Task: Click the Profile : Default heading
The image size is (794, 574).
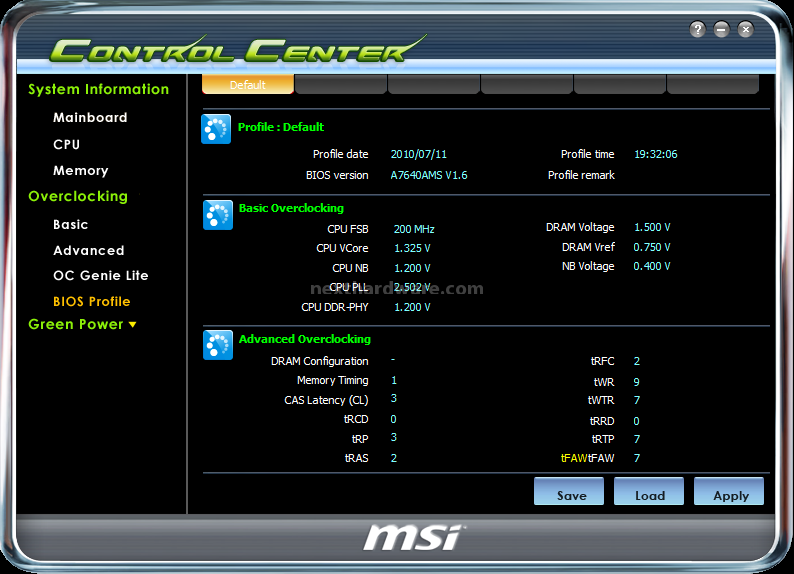Action: click(x=281, y=127)
